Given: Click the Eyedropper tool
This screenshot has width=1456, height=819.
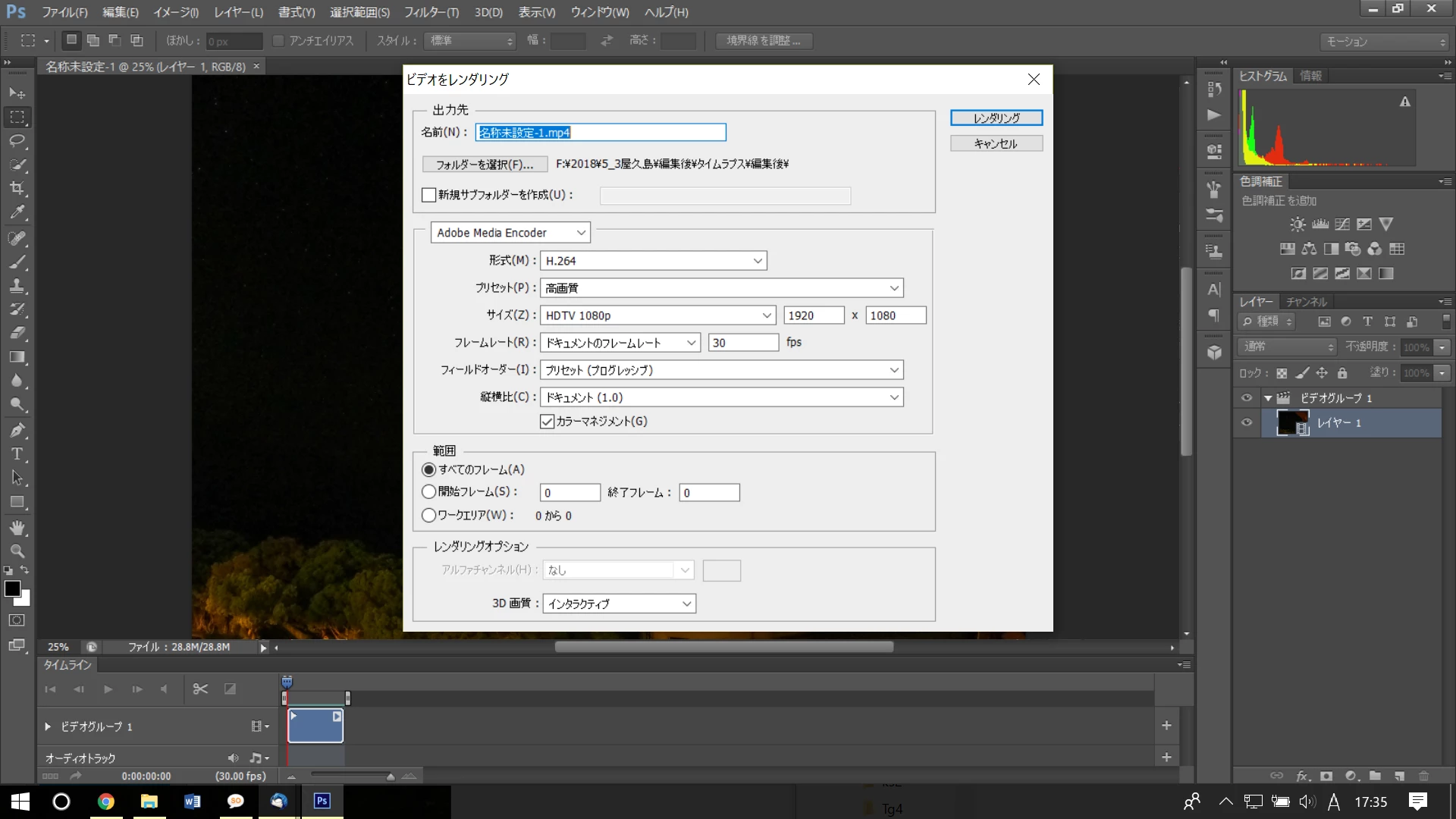Looking at the screenshot, I should [17, 212].
